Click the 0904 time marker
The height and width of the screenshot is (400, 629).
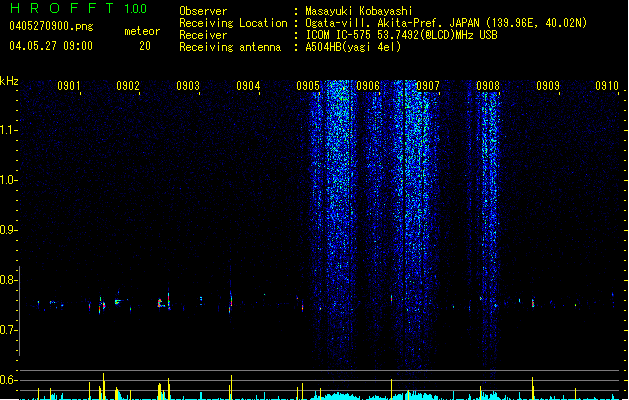click(x=248, y=85)
